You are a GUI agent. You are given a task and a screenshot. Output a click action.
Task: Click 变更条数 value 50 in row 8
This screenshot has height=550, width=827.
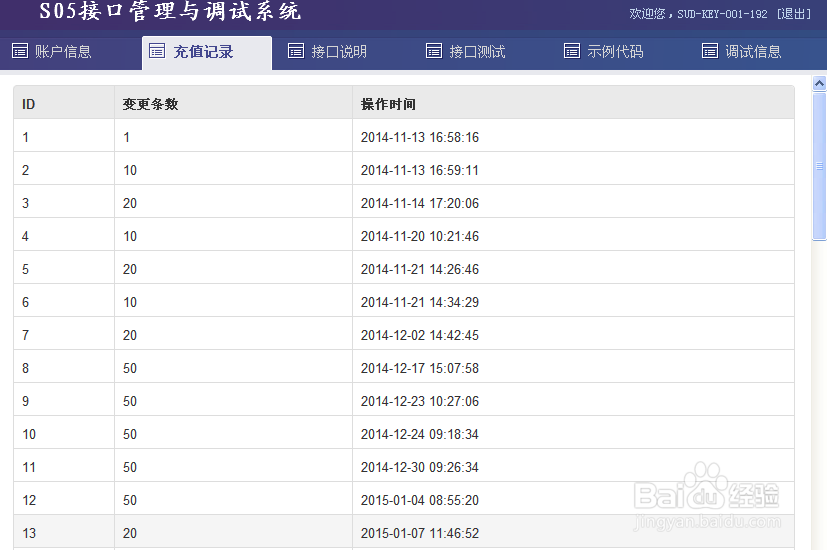[x=130, y=368]
